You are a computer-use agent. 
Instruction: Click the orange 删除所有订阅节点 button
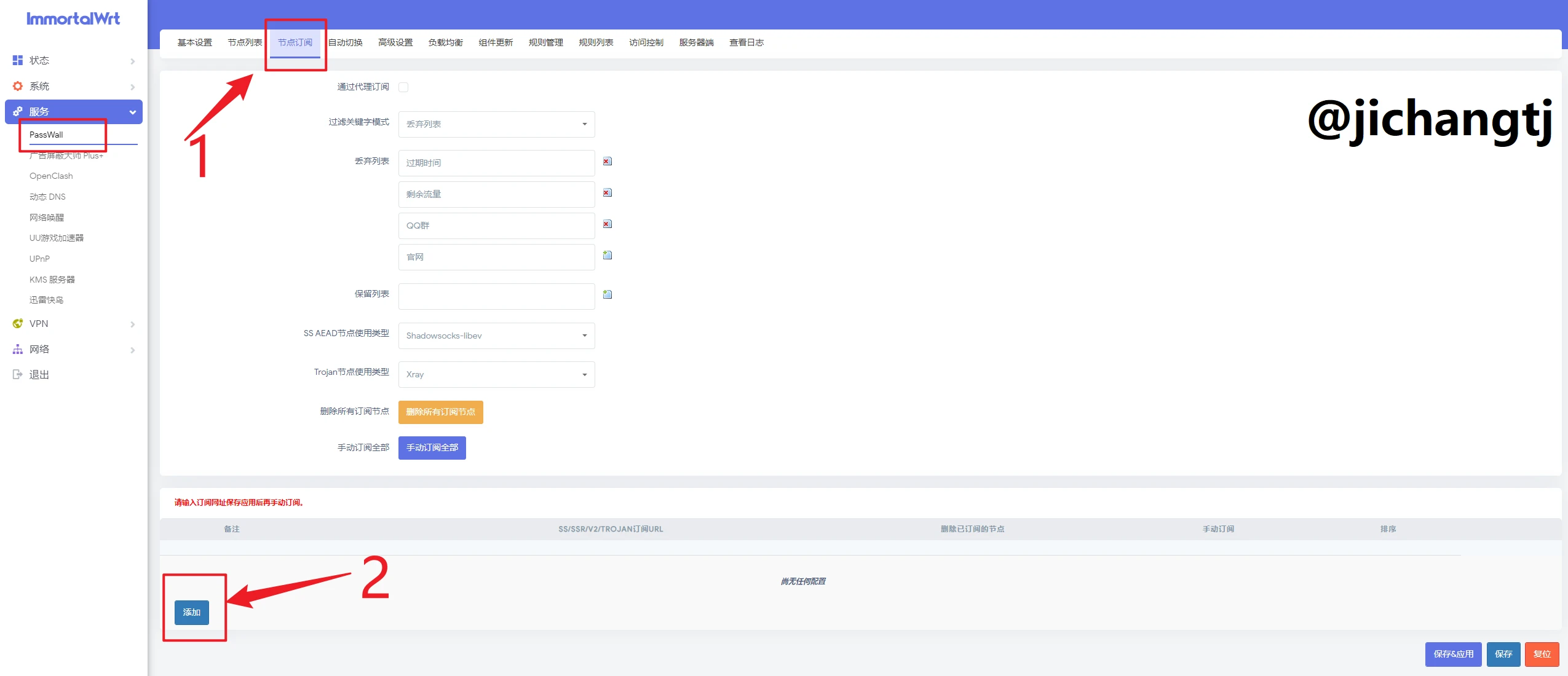pos(440,412)
